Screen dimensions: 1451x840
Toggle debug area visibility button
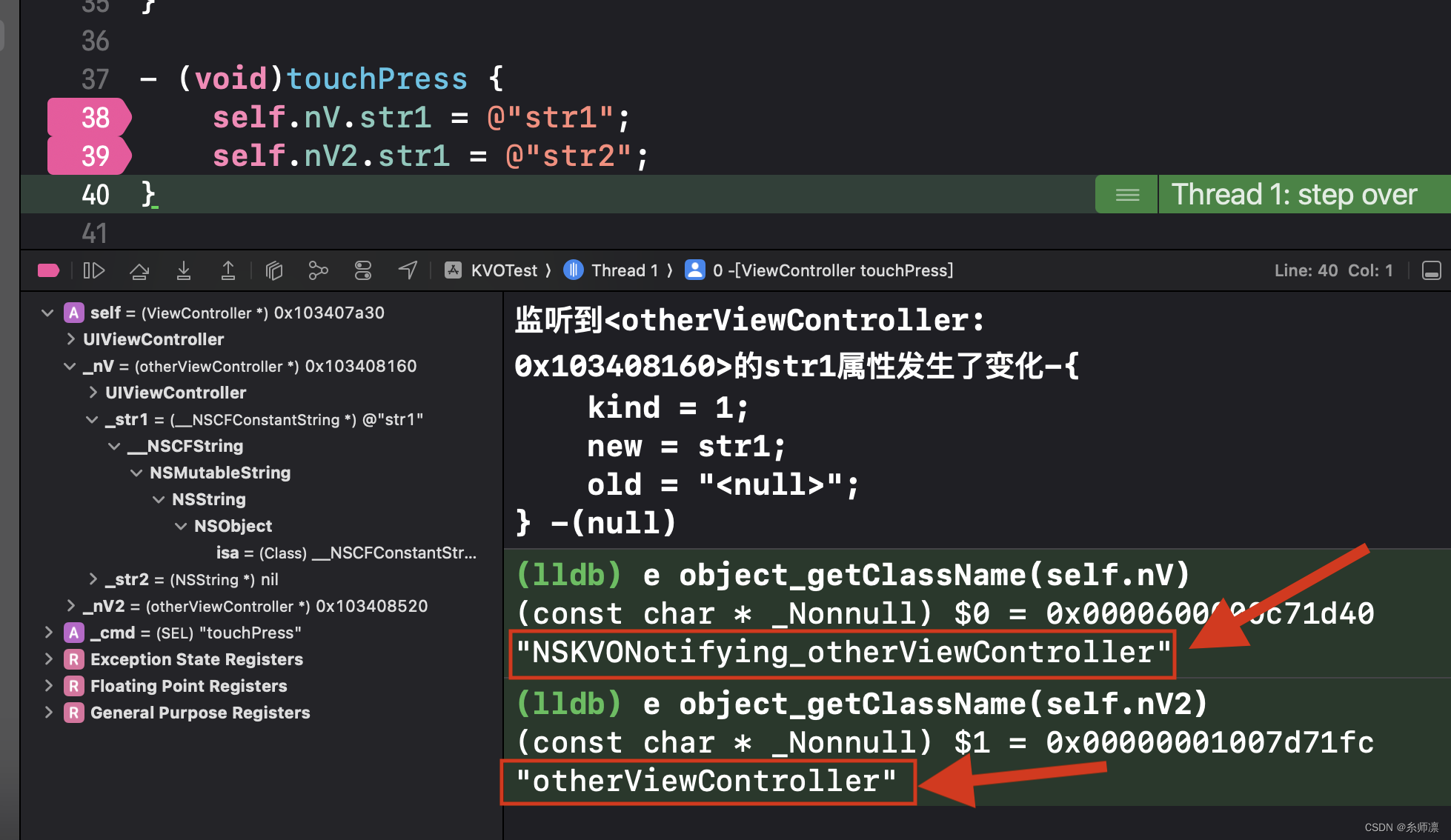[x=1432, y=270]
